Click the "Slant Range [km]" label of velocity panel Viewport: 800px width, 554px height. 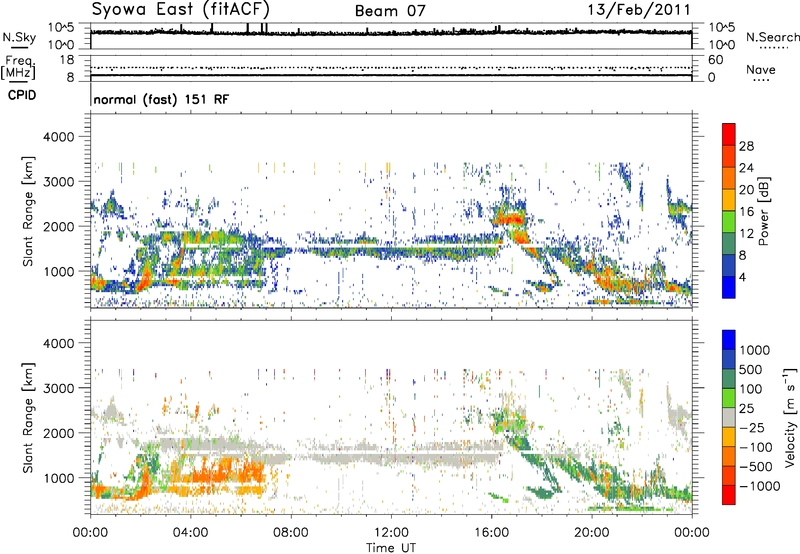coord(28,417)
